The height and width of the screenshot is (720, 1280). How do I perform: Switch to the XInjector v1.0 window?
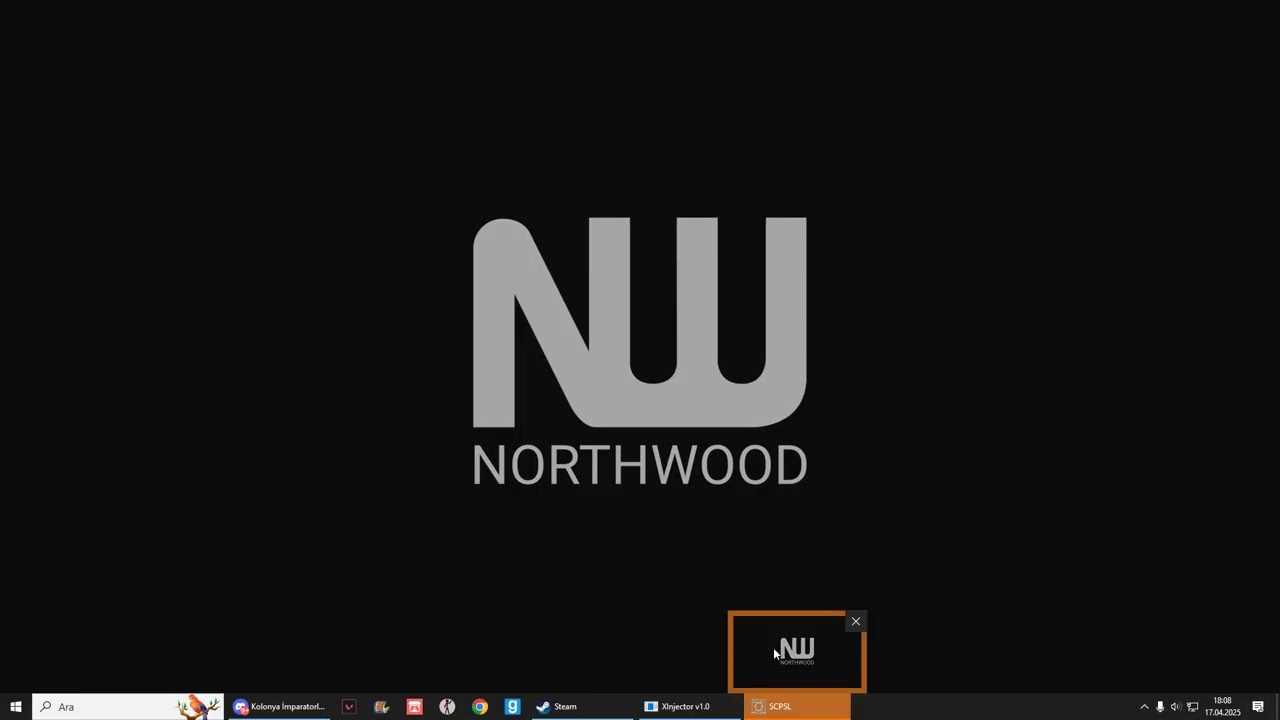pyautogui.click(x=689, y=707)
